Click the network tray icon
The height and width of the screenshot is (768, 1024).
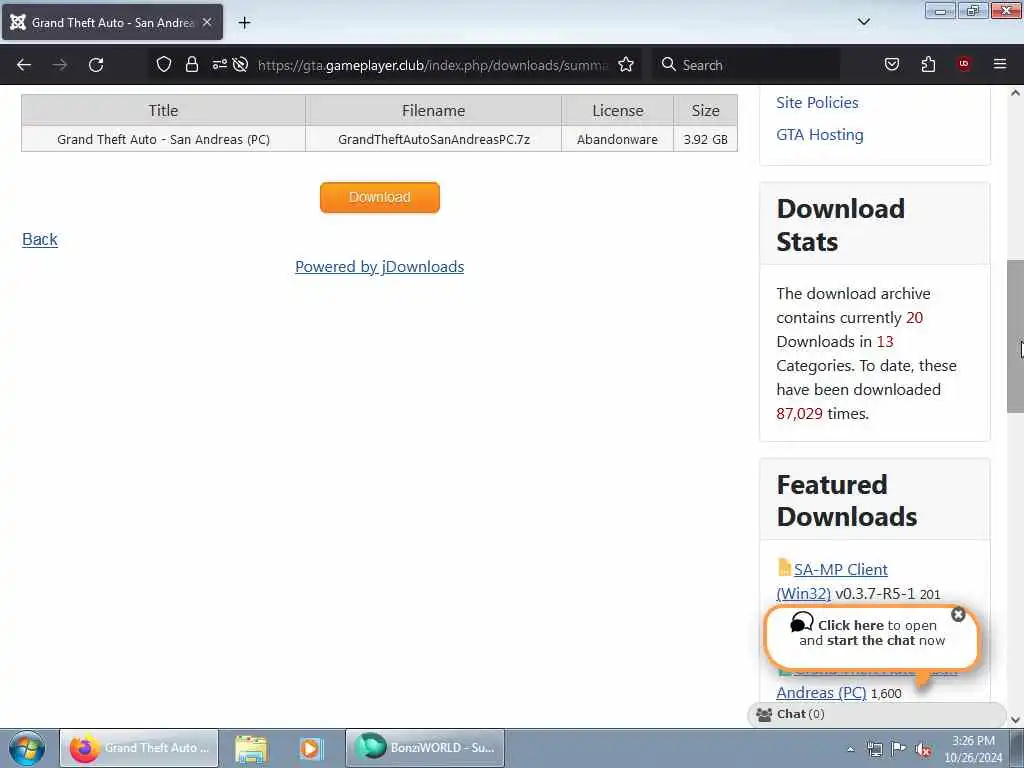874,749
